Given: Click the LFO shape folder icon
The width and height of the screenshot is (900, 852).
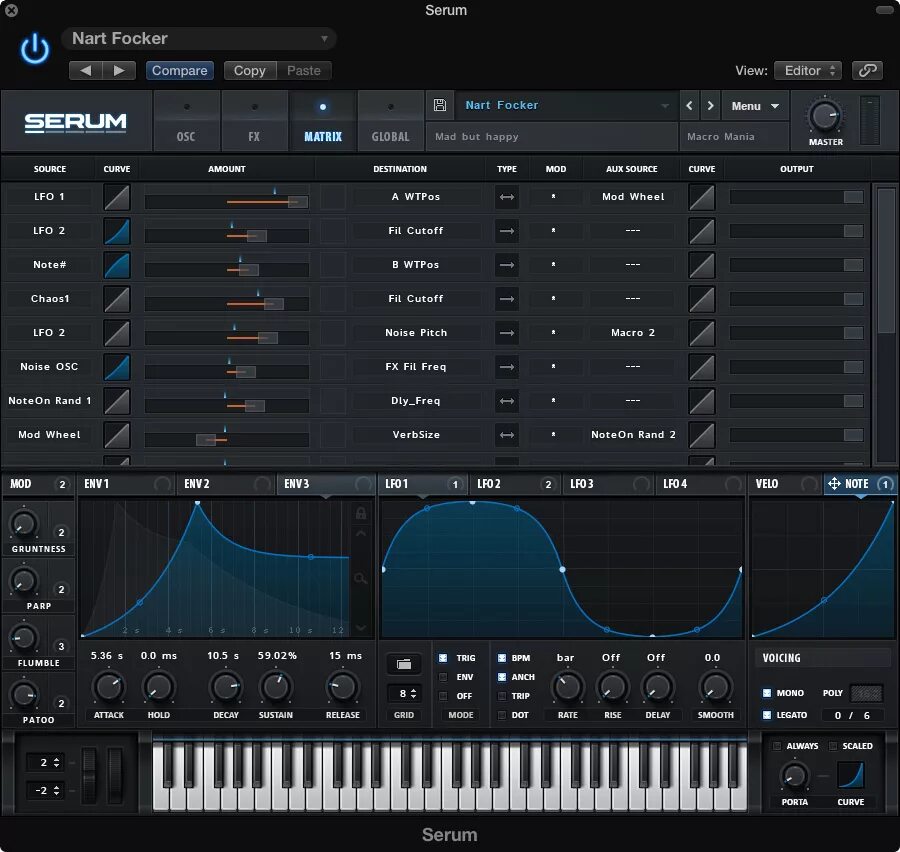Looking at the screenshot, I should pyautogui.click(x=404, y=664).
